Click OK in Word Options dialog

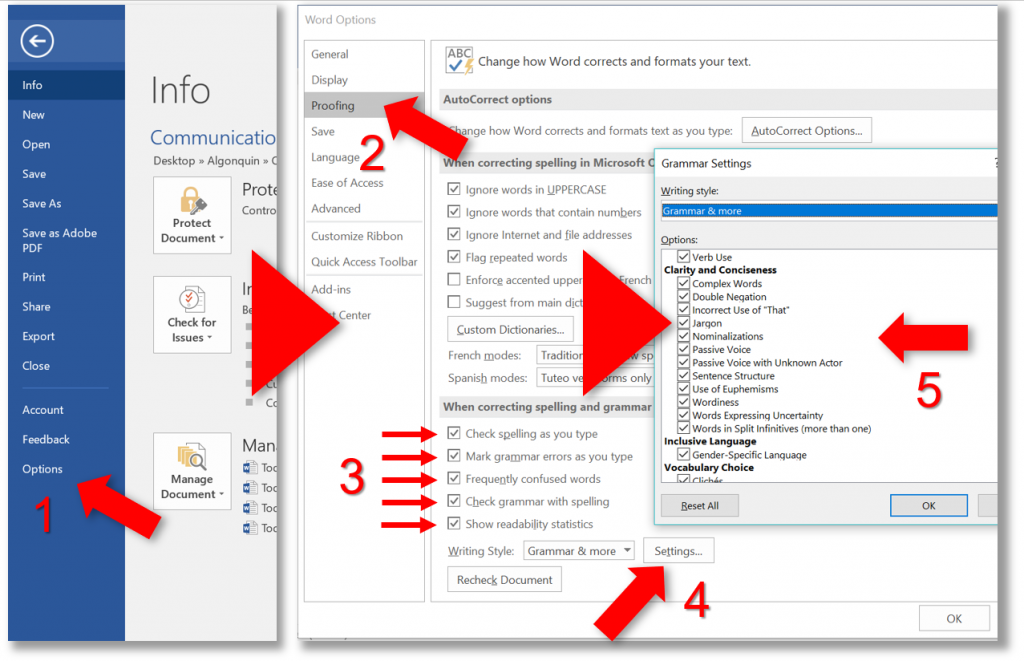pos(954,619)
